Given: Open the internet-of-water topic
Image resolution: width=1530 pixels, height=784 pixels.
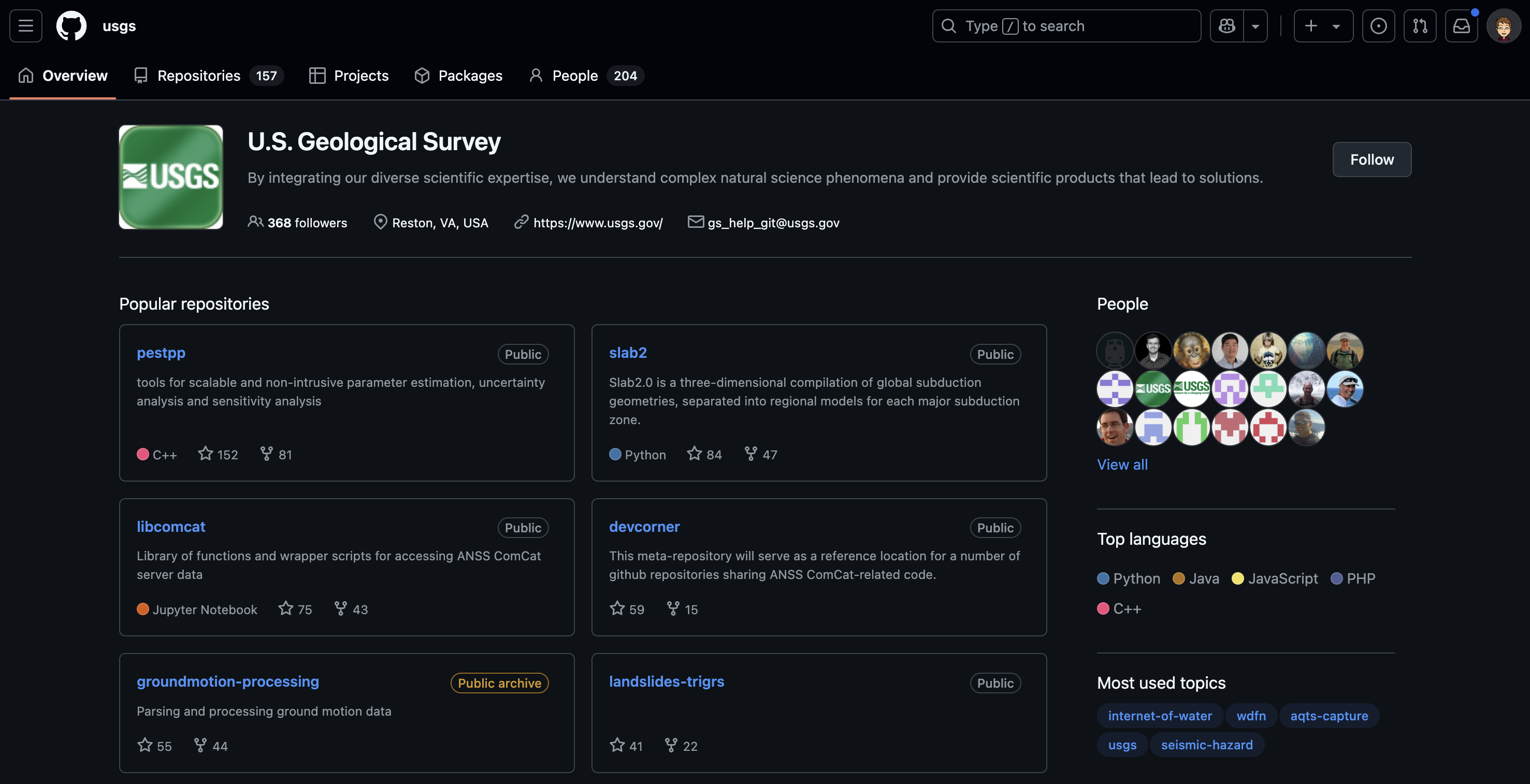Looking at the screenshot, I should click(x=1160, y=716).
